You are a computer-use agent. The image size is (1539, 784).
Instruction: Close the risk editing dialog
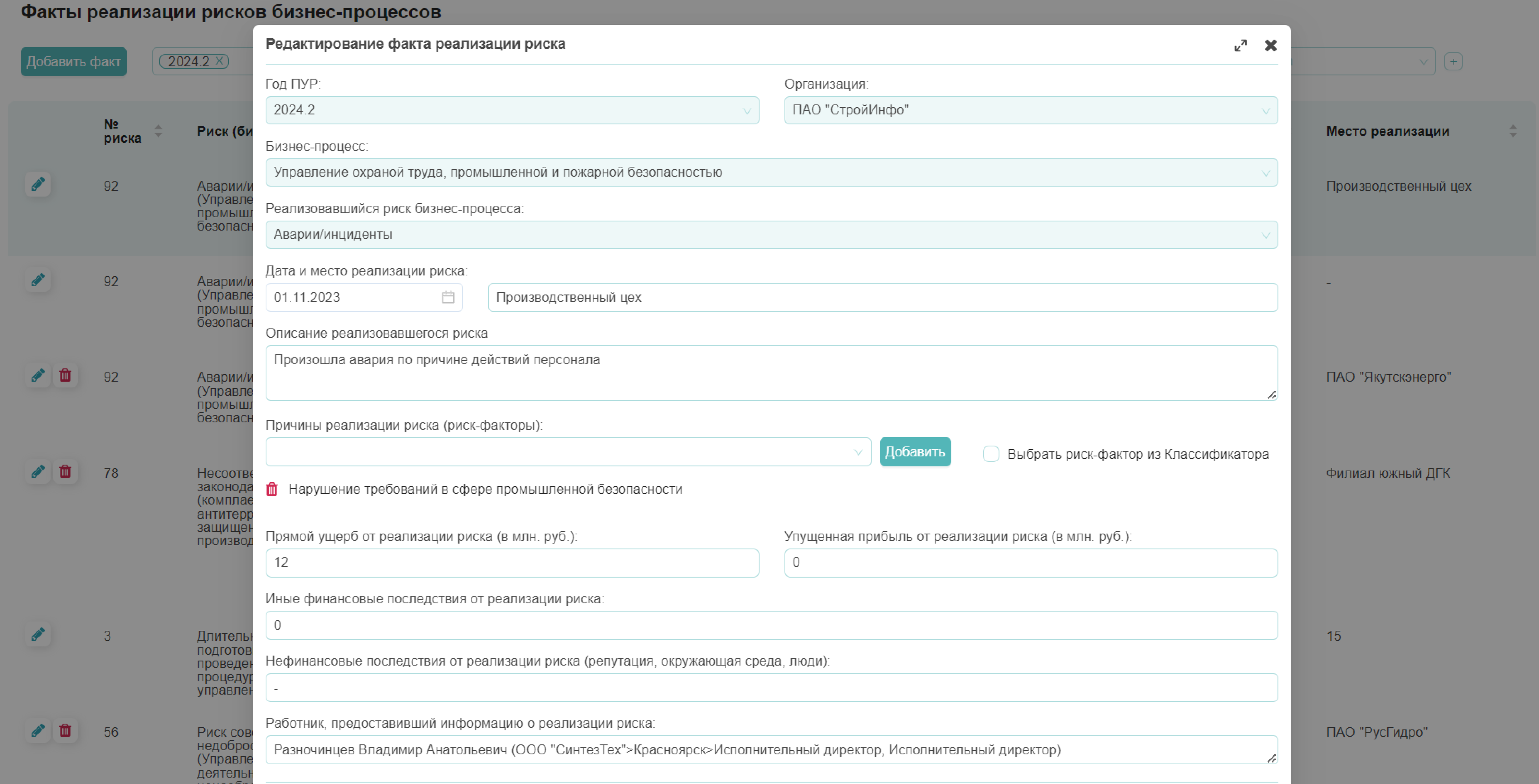point(1270,45)
